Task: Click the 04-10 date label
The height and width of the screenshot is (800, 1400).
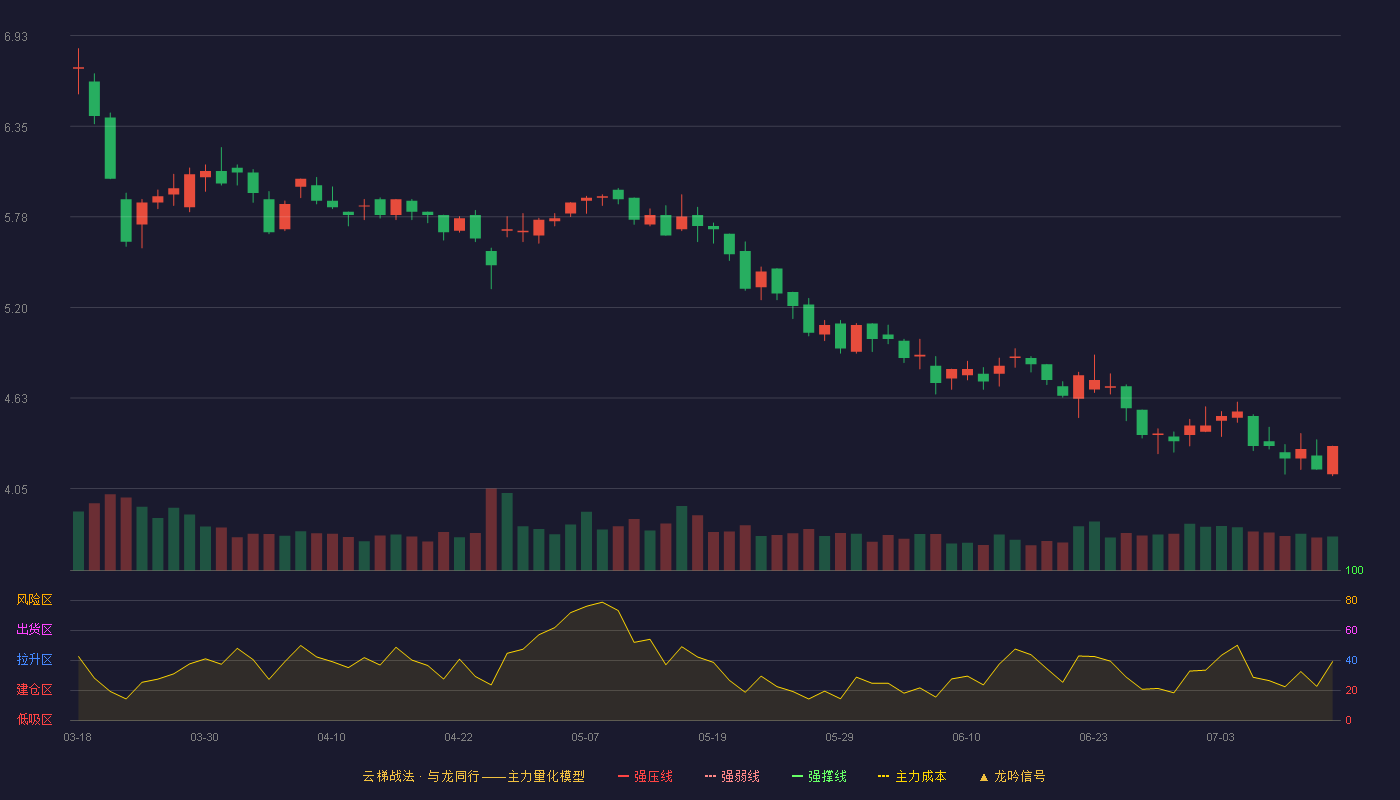Action: pos(331,738)
